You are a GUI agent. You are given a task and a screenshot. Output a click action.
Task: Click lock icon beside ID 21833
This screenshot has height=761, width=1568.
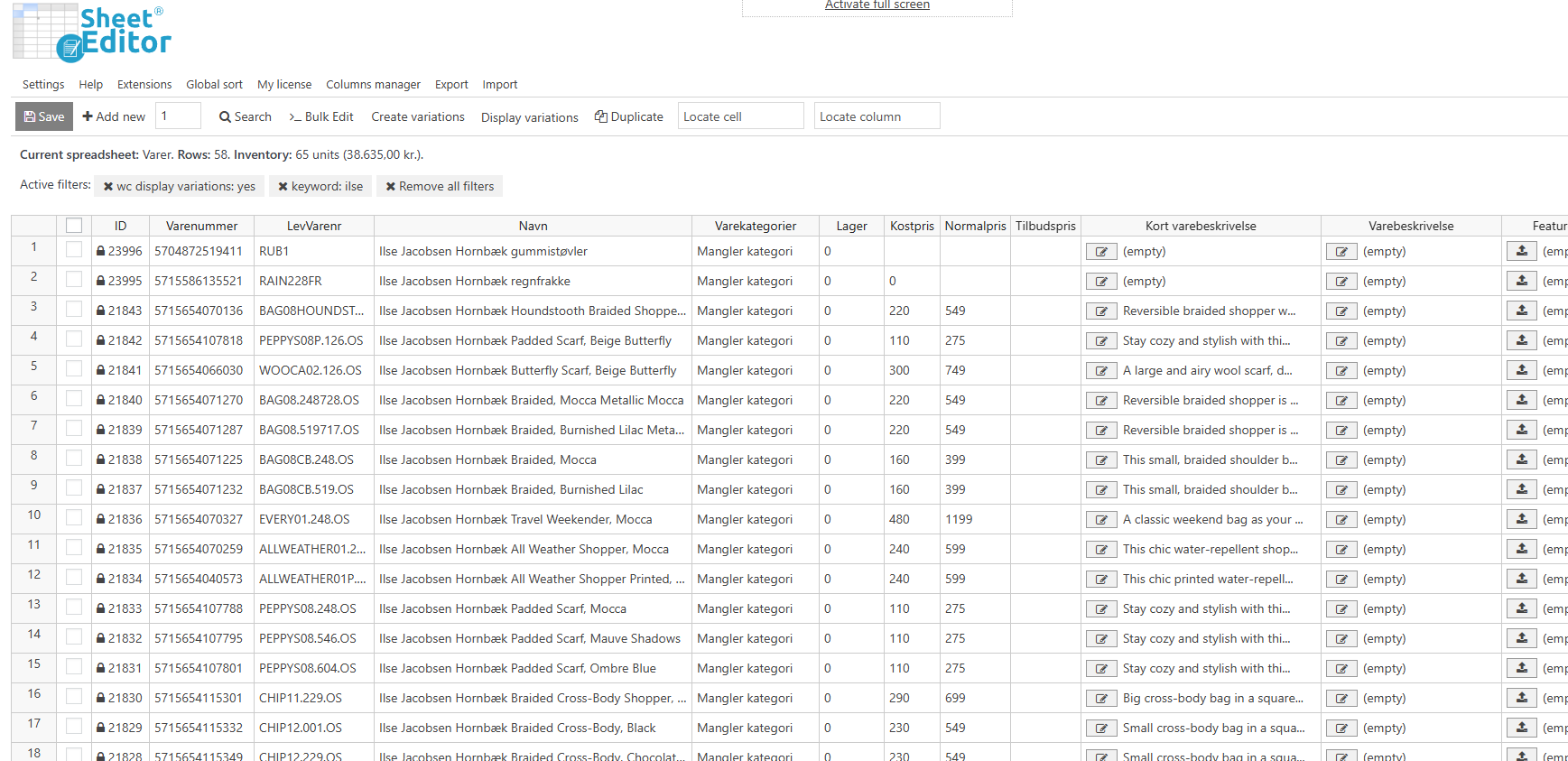click(101, 608)
